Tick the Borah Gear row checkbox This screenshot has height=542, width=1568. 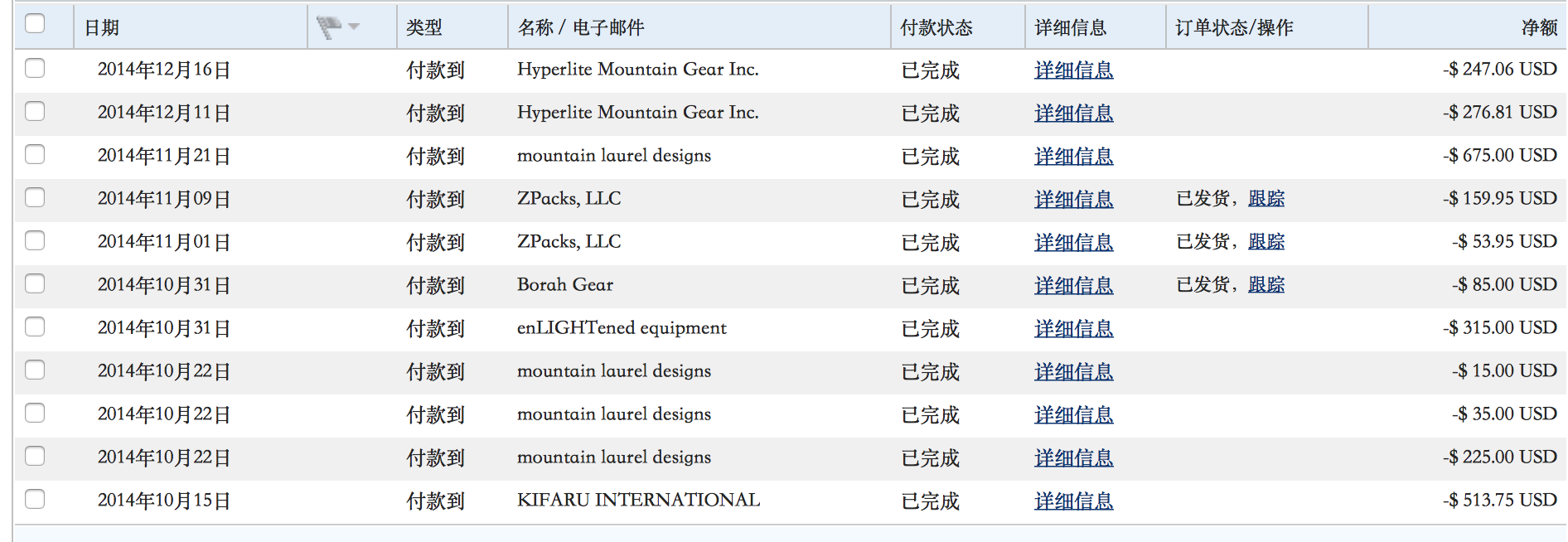click(x=35, y=283)
